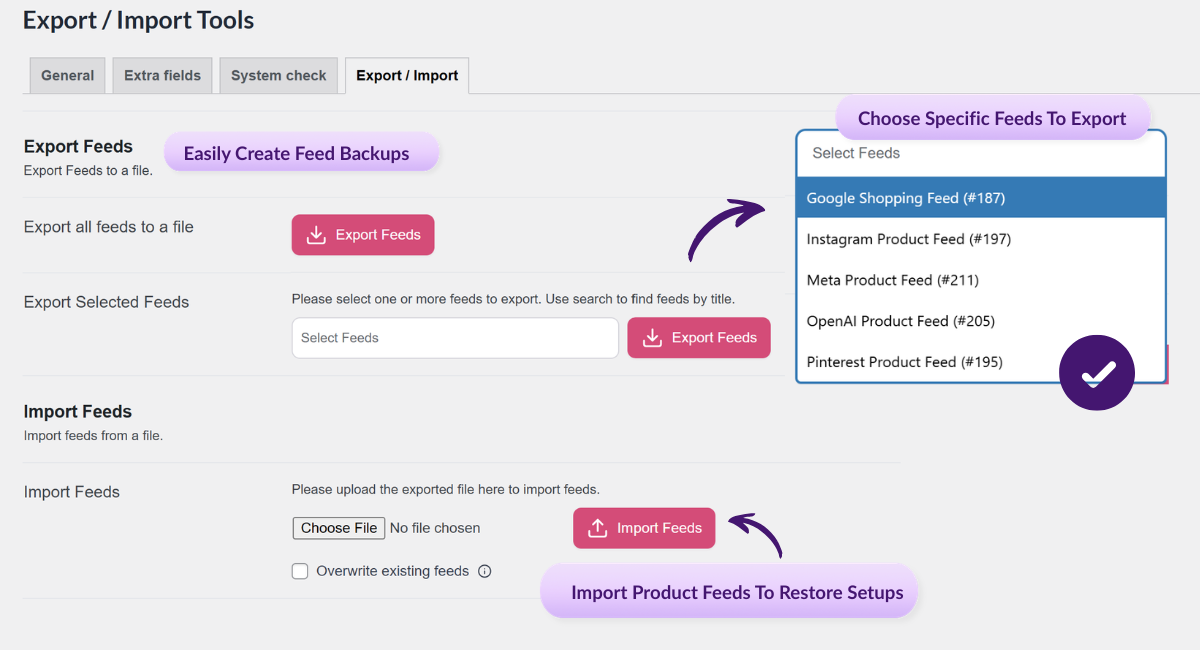The image size is (1200, 650).
Task: Choose Instagram Product Feed (#197)
Action: tap(906, 239)
